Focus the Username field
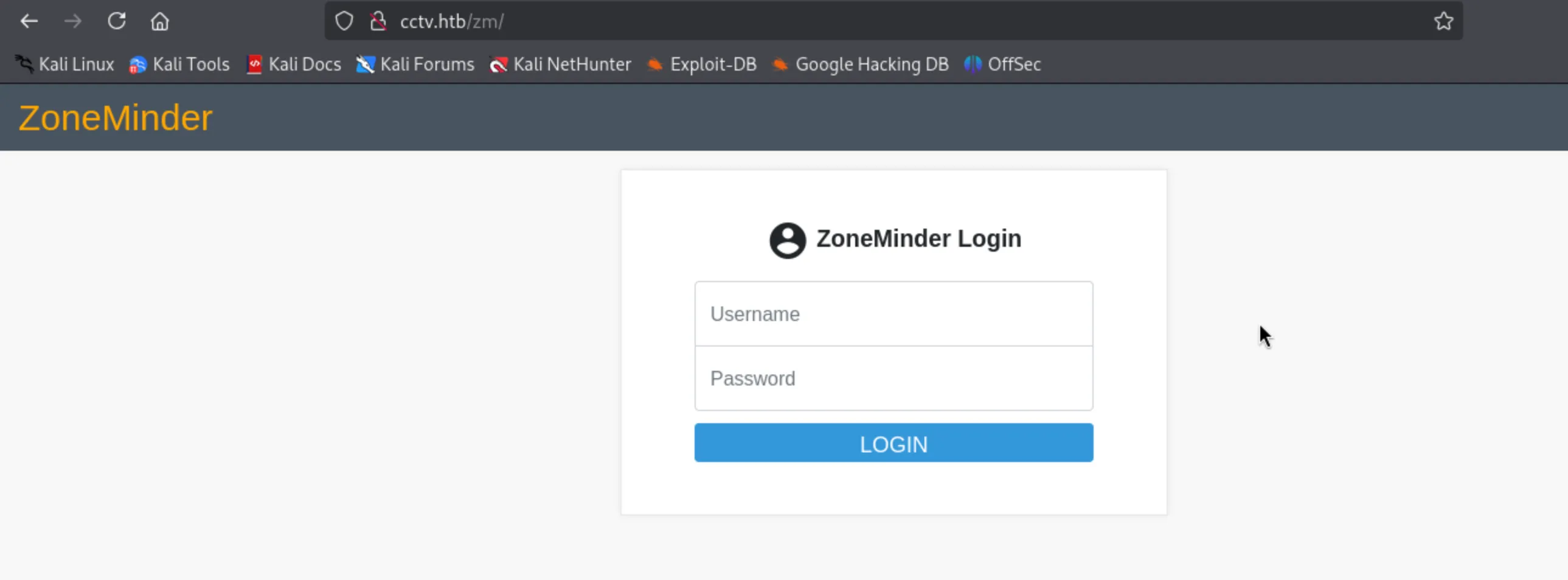 tap(893, 314)
